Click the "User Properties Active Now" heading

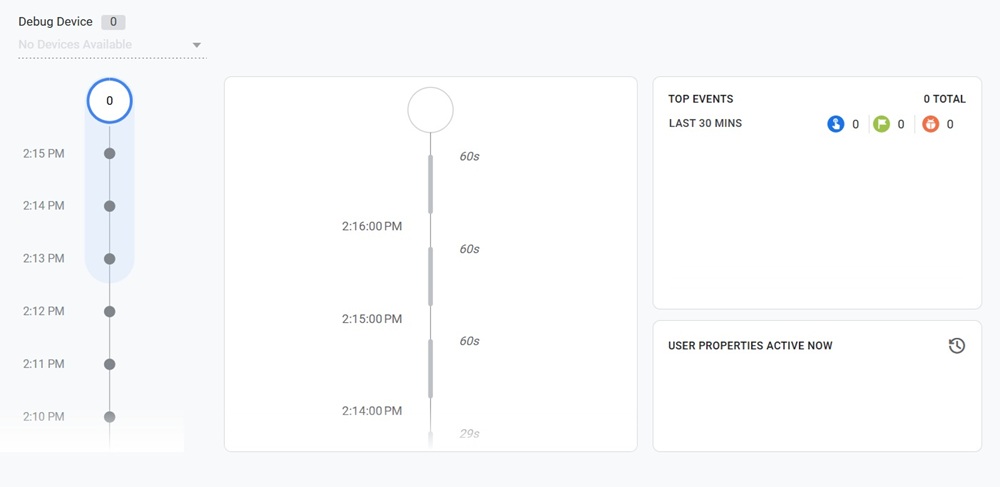pyautogui.click(x=750, y=346)
